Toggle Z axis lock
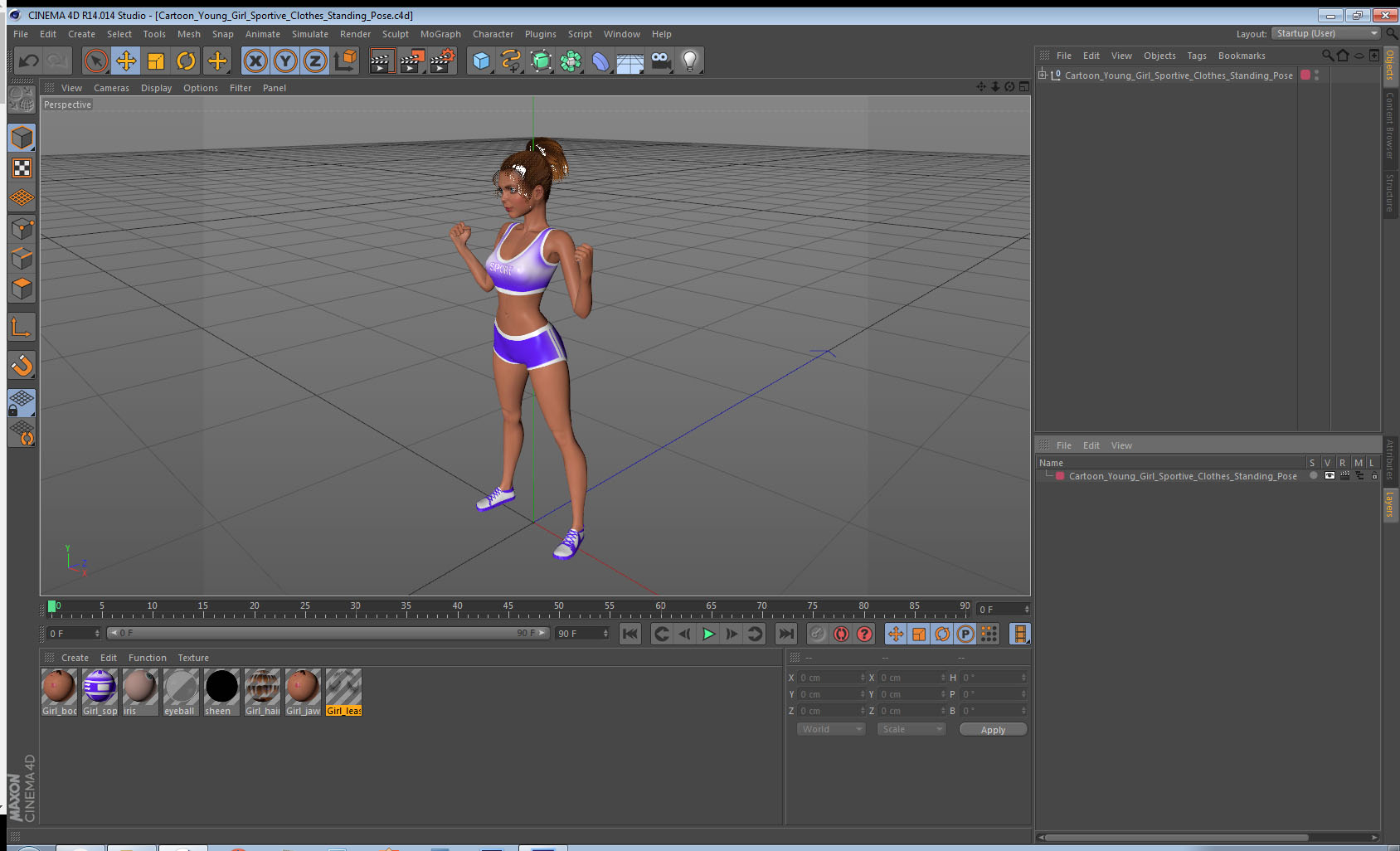 (x=315, y=61)
